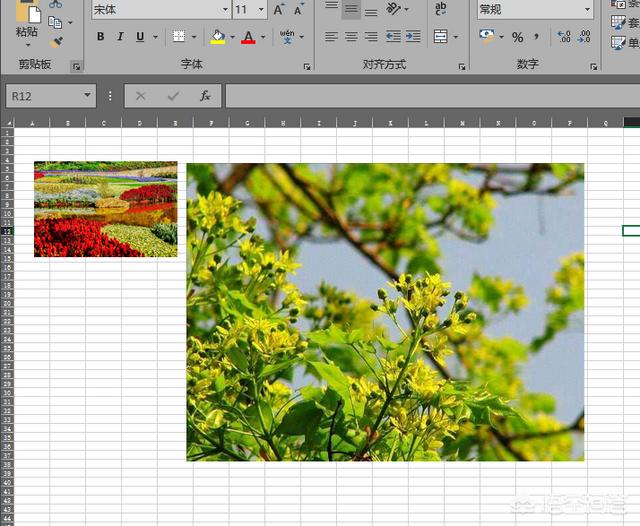This screenshot has width=640, height=526.
Task: Click the insert function fx icon
Action: (x=204, y=96)
